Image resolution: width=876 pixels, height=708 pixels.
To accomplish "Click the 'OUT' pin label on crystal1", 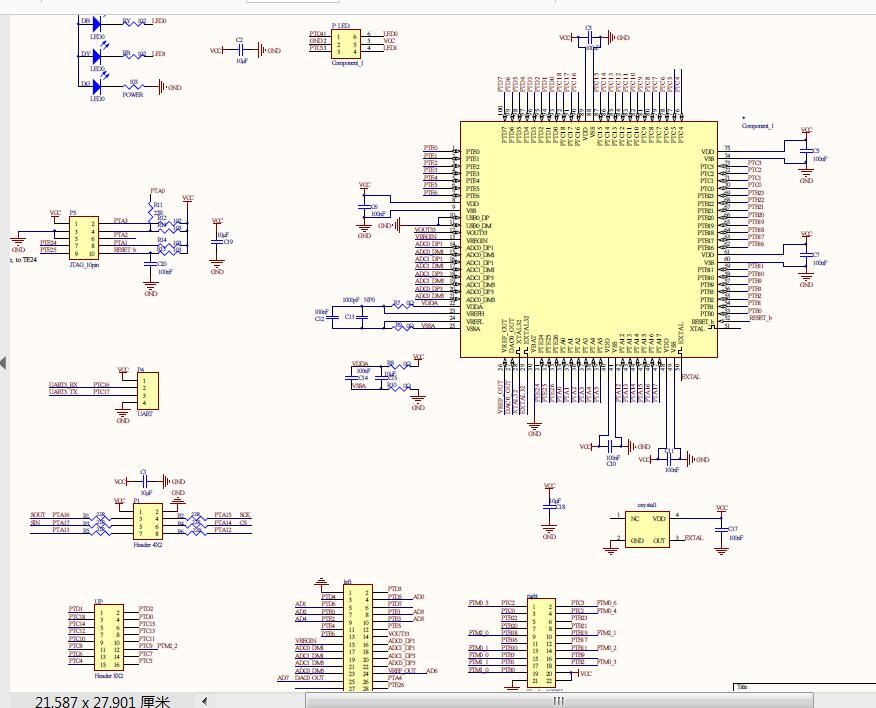I will click(660, 541).
